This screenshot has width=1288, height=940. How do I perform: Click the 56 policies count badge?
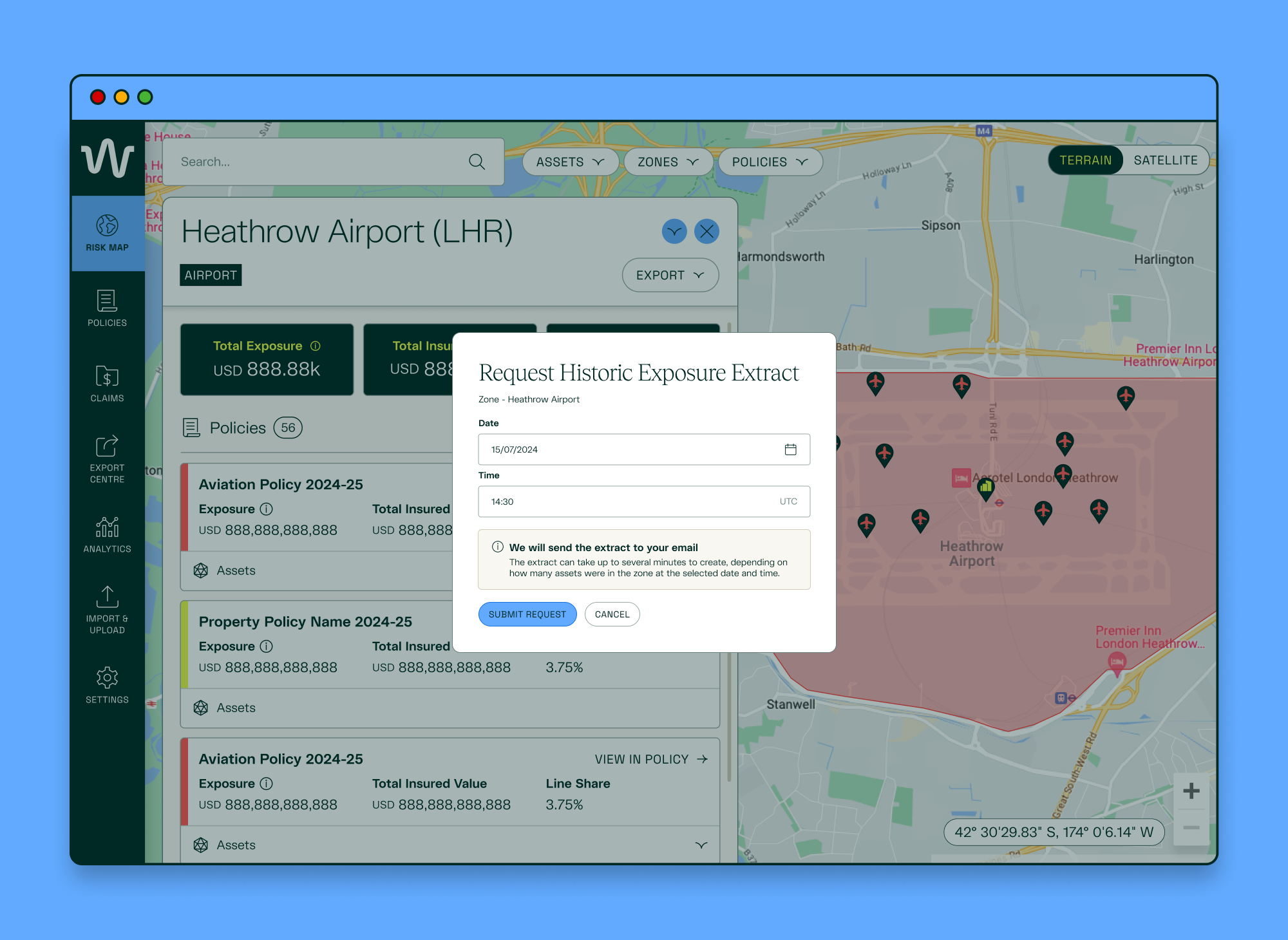[288, 428]
